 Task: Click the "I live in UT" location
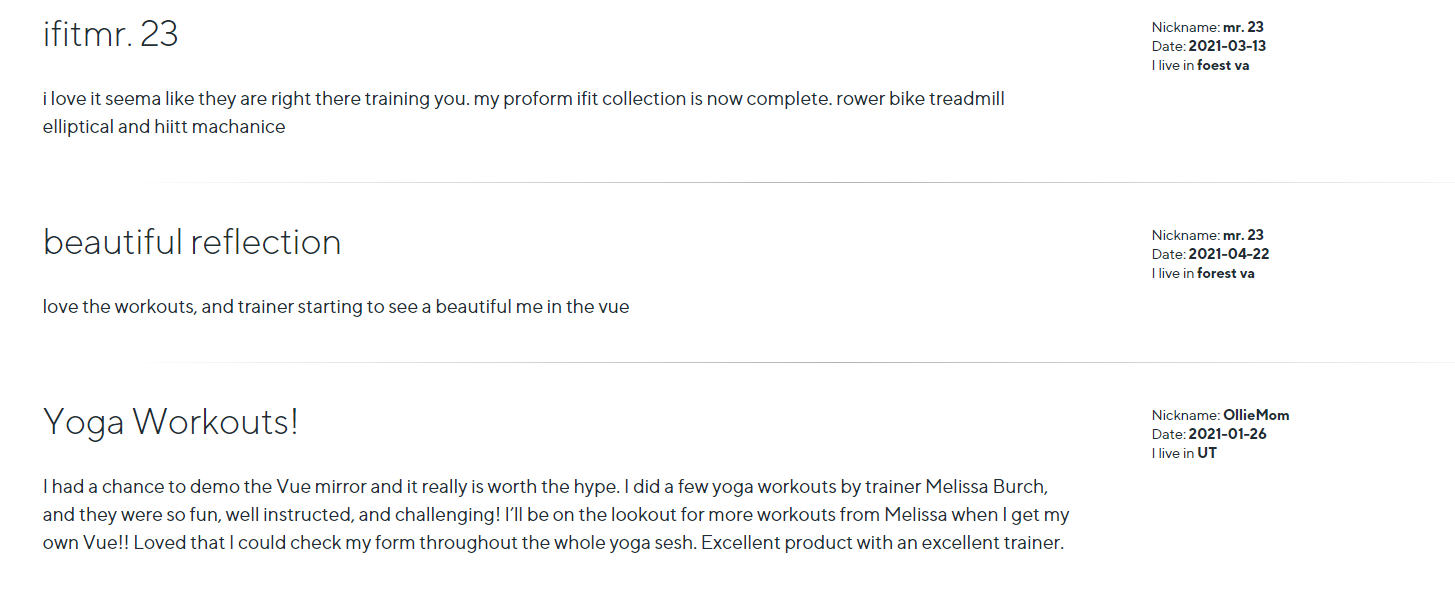coord(1184,453)
